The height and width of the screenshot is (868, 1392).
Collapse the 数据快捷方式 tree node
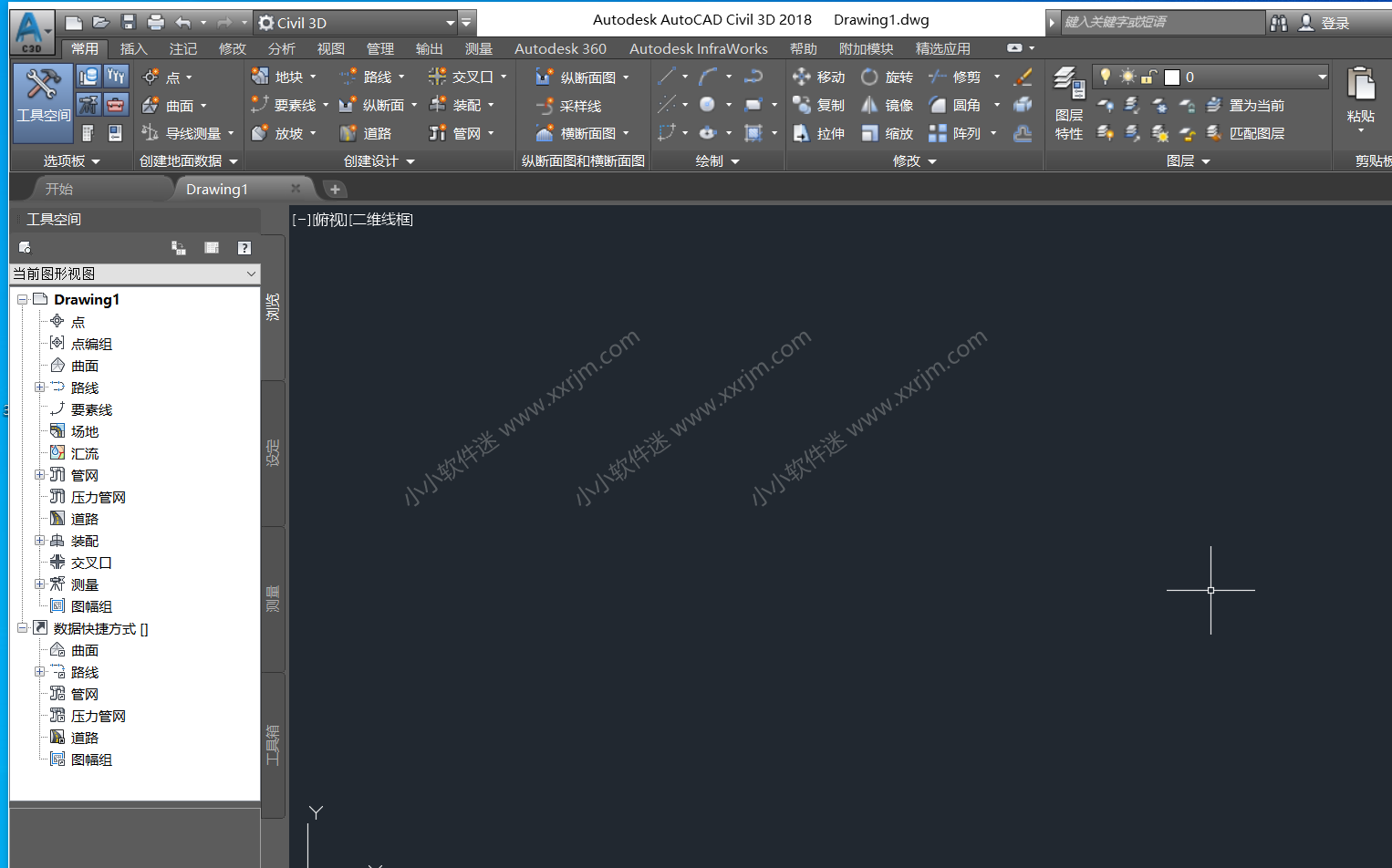pos(22,627)
